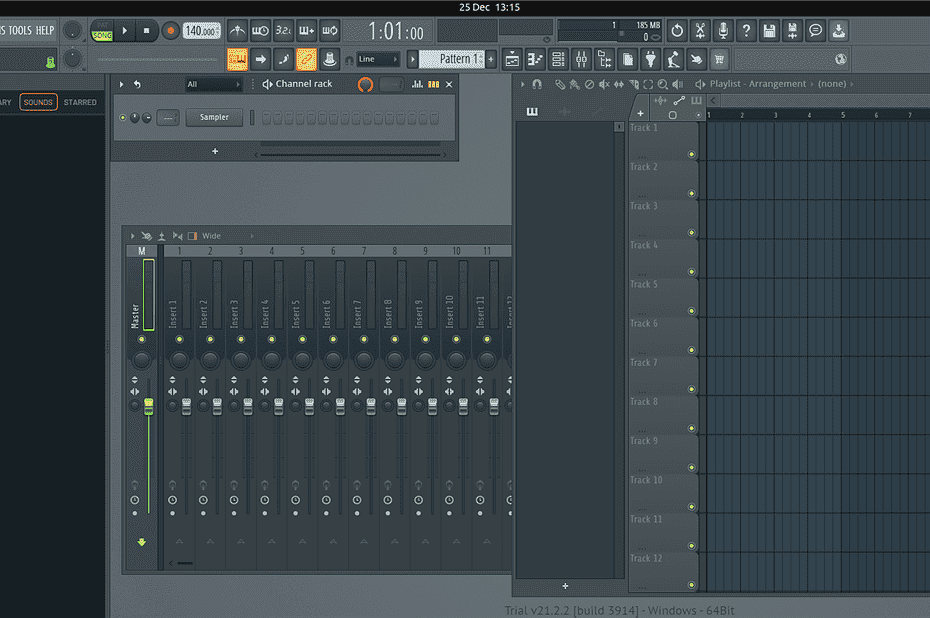Open the Browser view button
Image resolution: width=930 pixels, height=618 pixels.
[604, 59]
